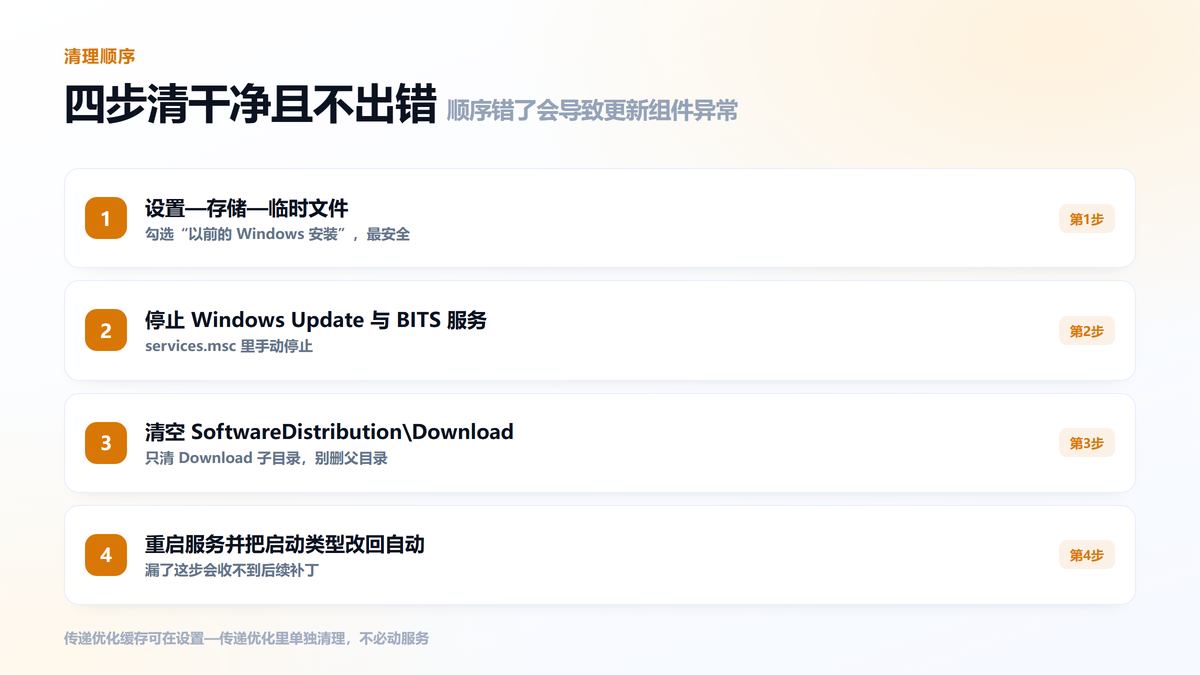Select the 第3步 pill label

tap(1087, 443)
